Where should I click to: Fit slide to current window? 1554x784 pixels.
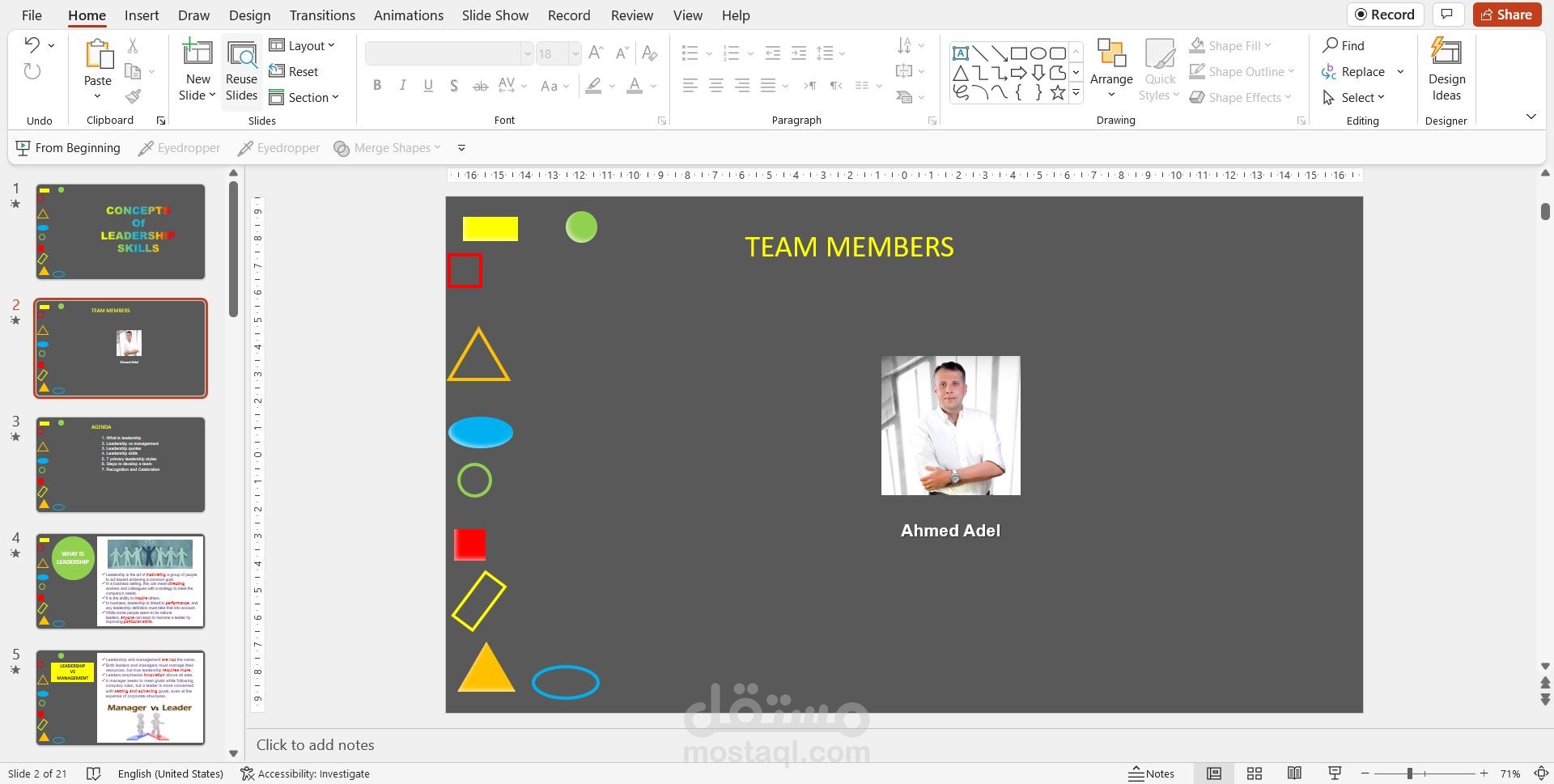coord(1541,773)
